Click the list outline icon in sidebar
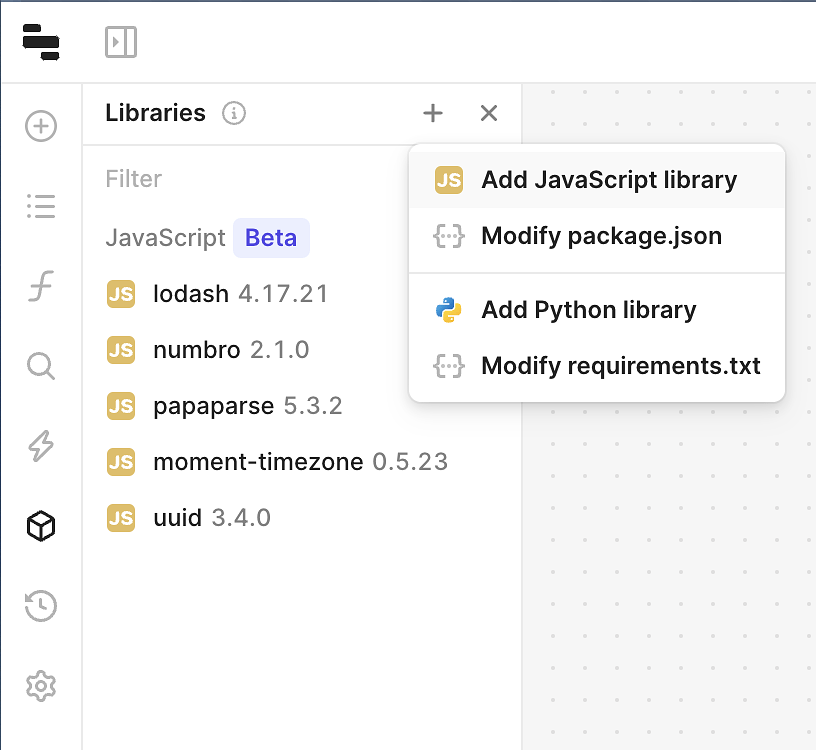 coord(40,206)
